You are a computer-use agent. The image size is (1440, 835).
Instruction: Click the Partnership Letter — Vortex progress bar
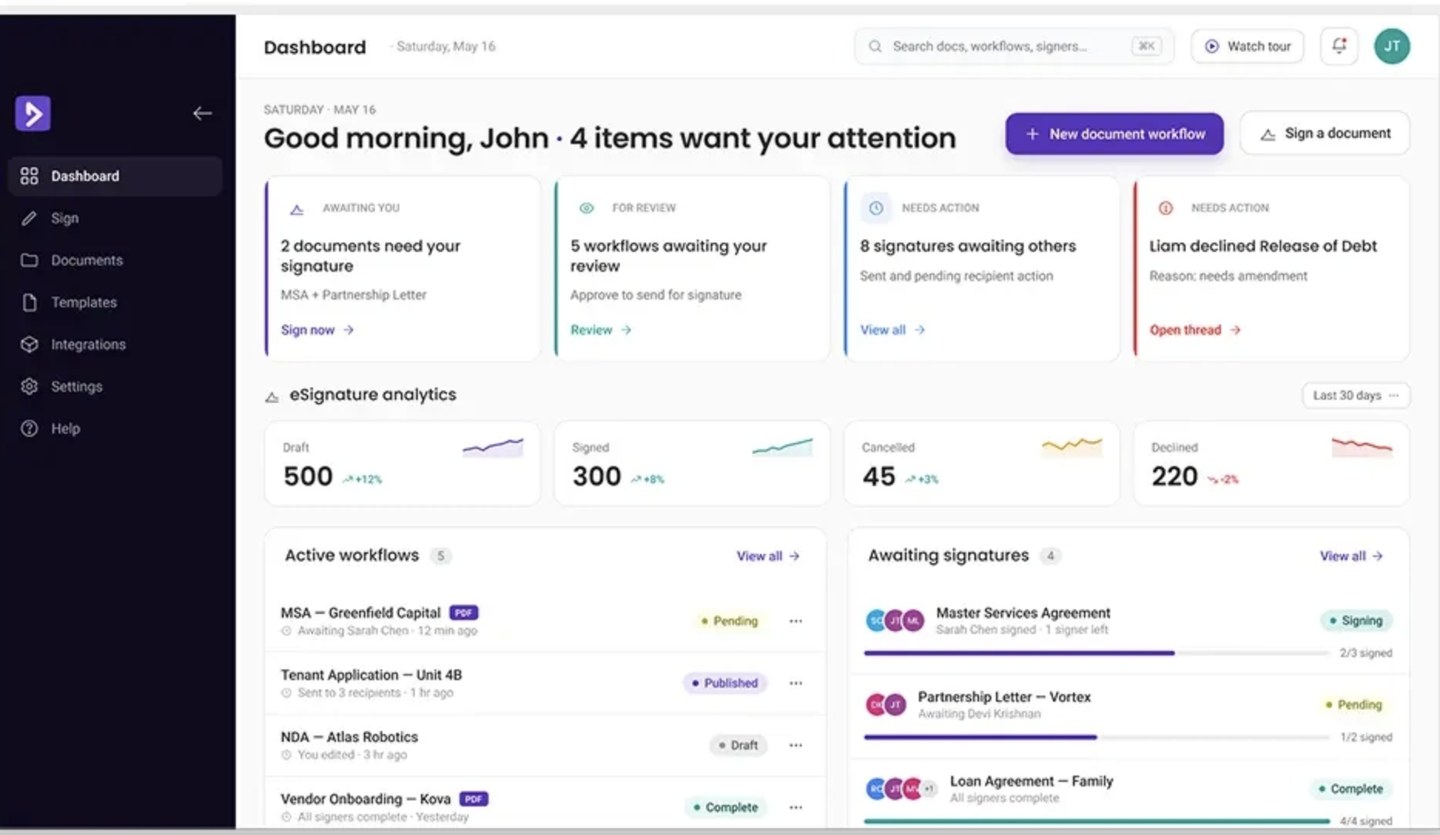coord(1096,737)
